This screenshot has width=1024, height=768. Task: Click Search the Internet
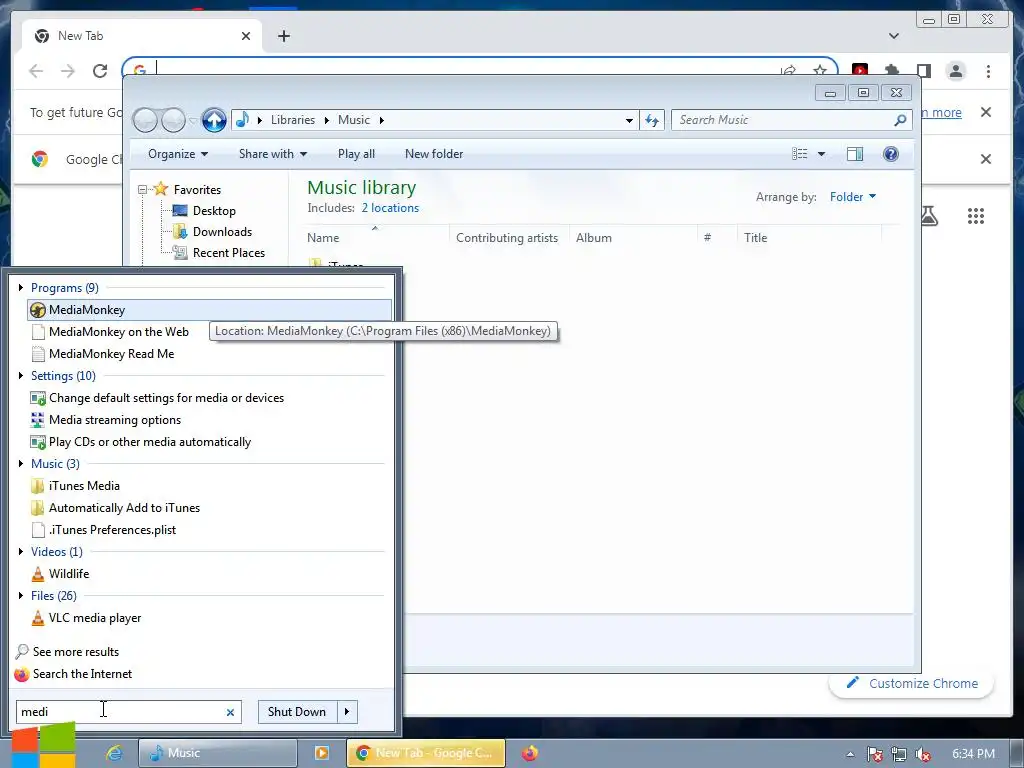coord(73,674)
